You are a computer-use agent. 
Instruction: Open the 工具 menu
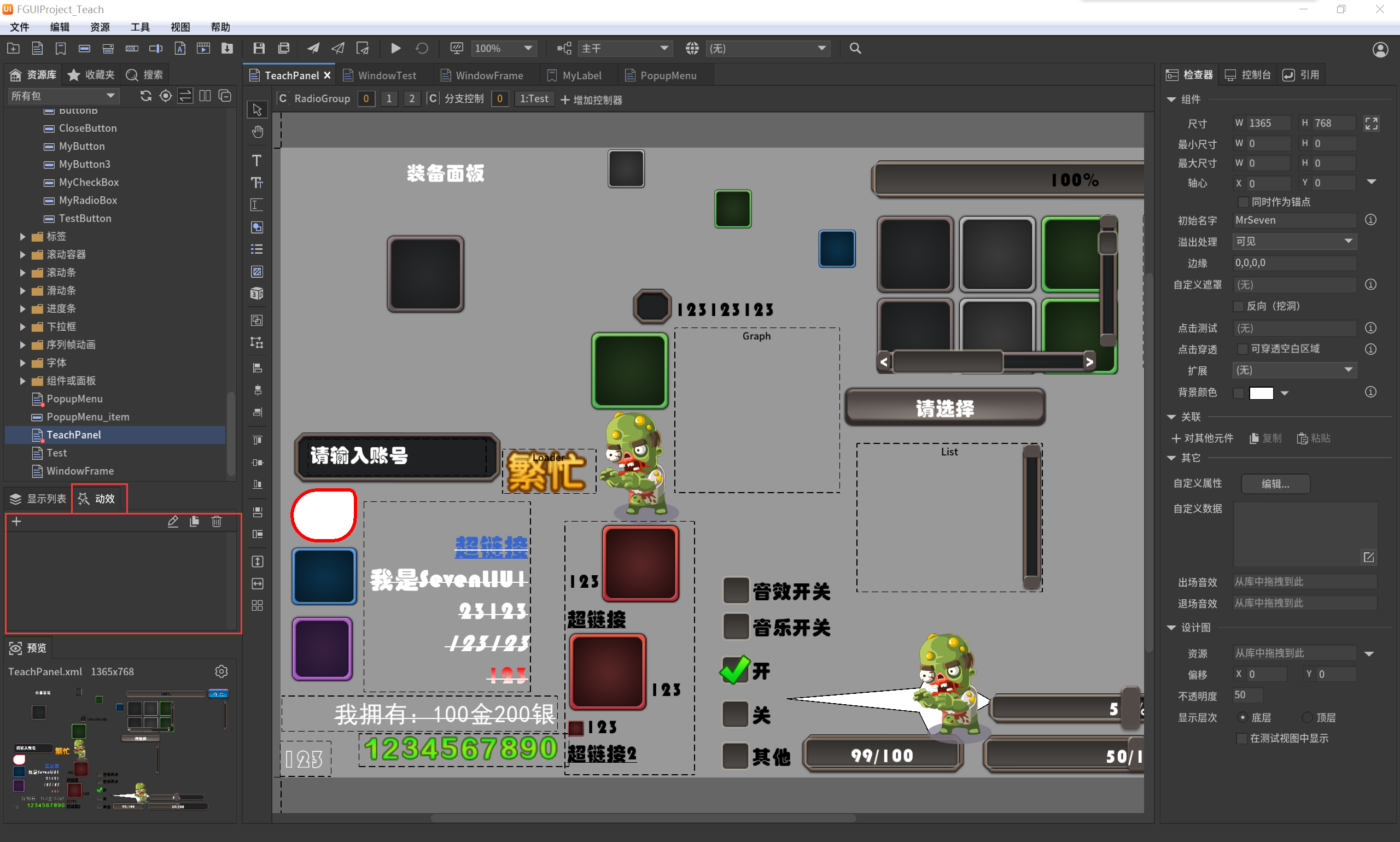[x=140, y=27]
